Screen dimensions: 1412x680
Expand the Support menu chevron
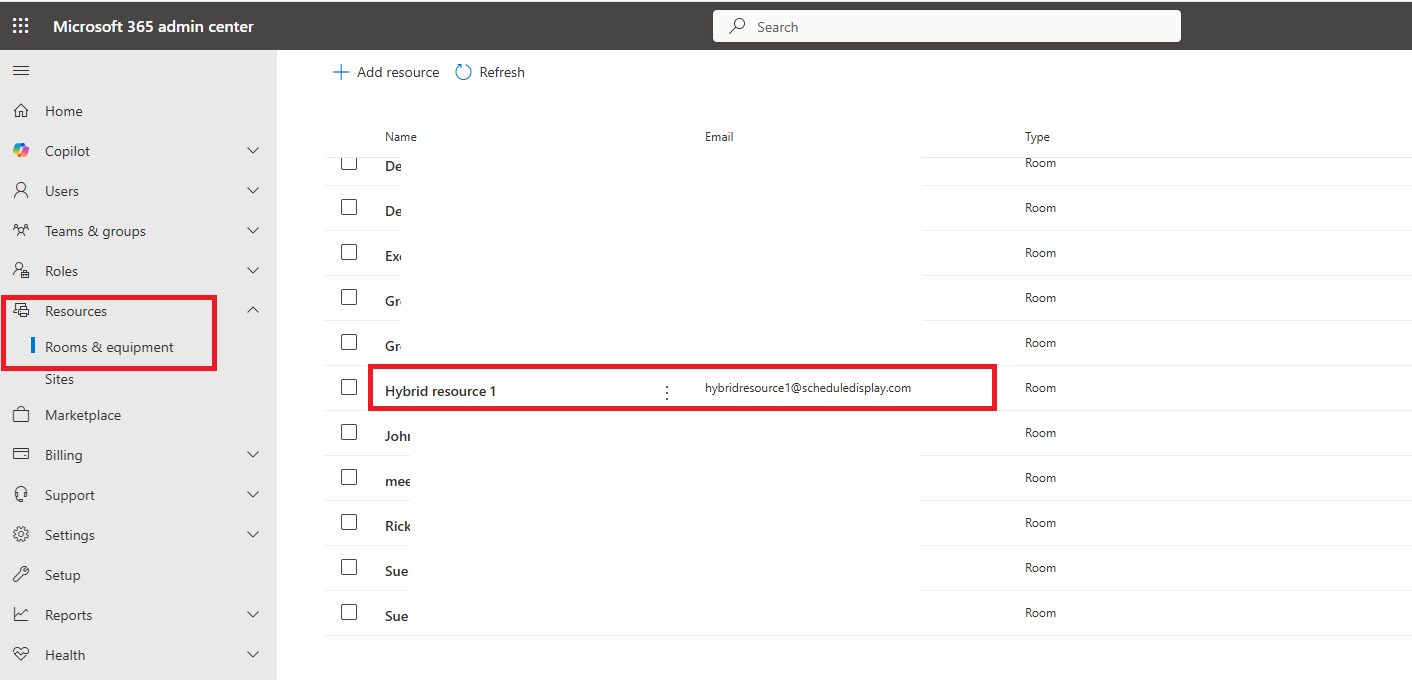(x=253, y=495)
